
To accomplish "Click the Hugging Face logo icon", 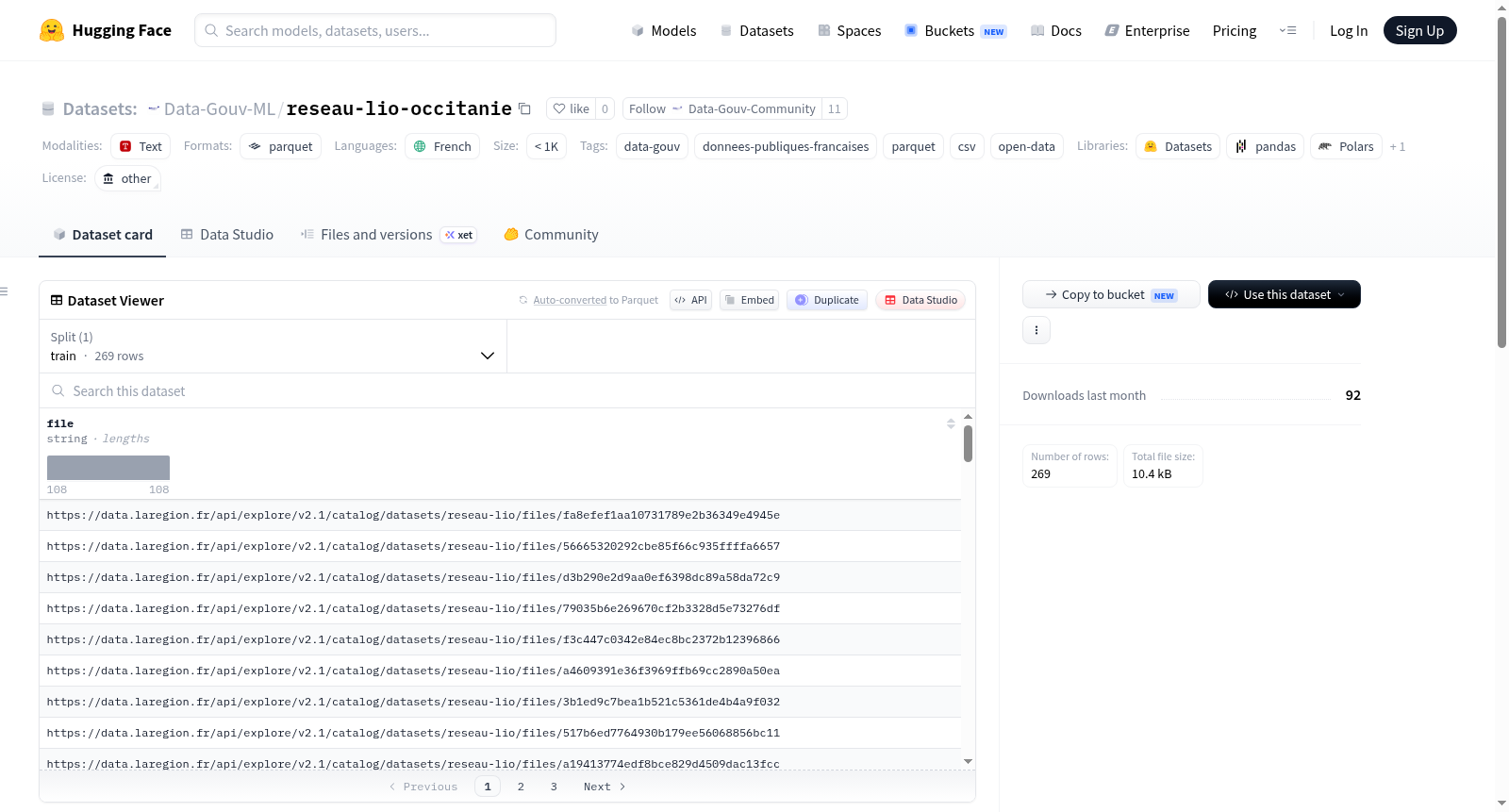I will [52, 30].
